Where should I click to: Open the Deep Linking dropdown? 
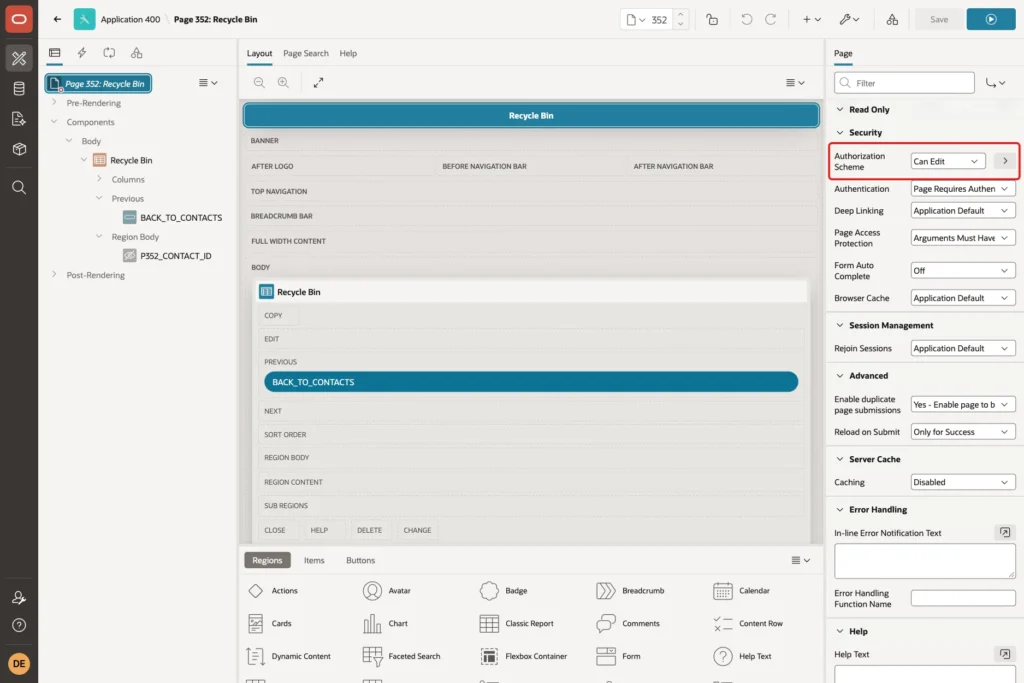point(963,211)
